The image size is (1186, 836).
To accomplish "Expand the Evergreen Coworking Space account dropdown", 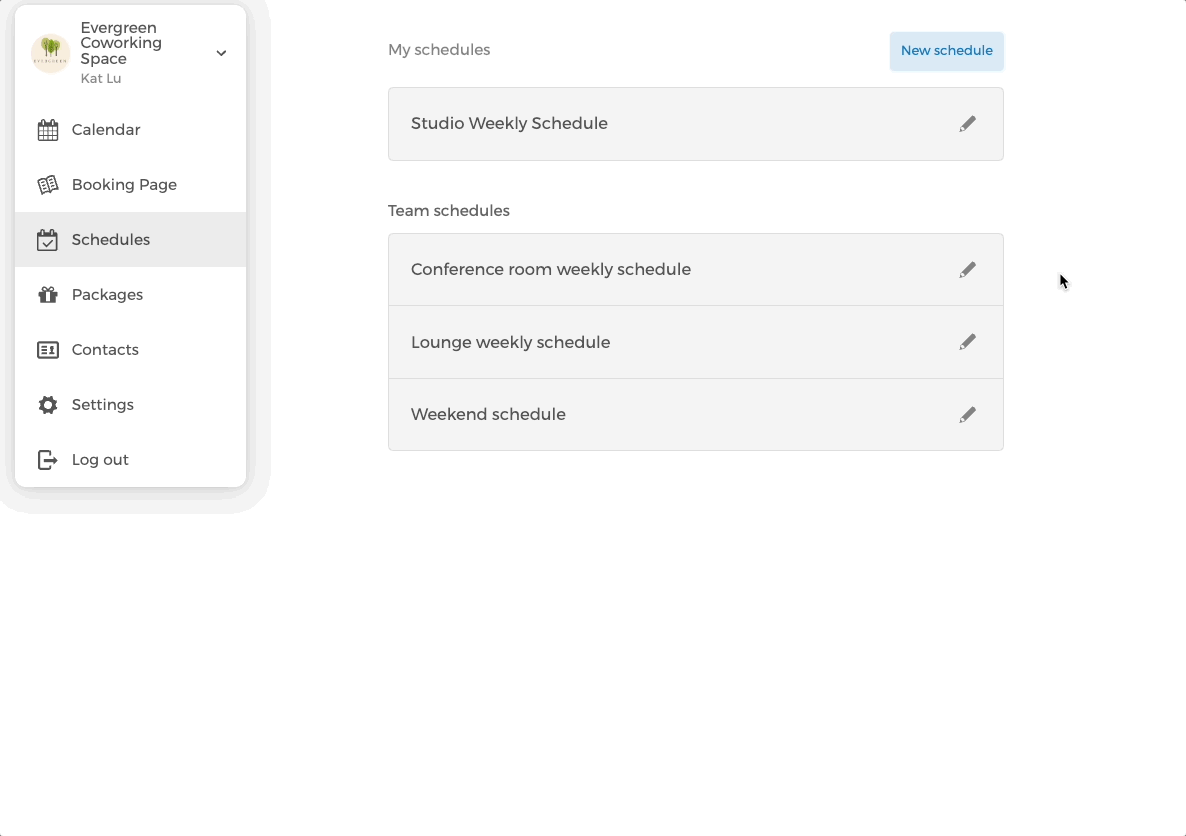I will [221, 52].
